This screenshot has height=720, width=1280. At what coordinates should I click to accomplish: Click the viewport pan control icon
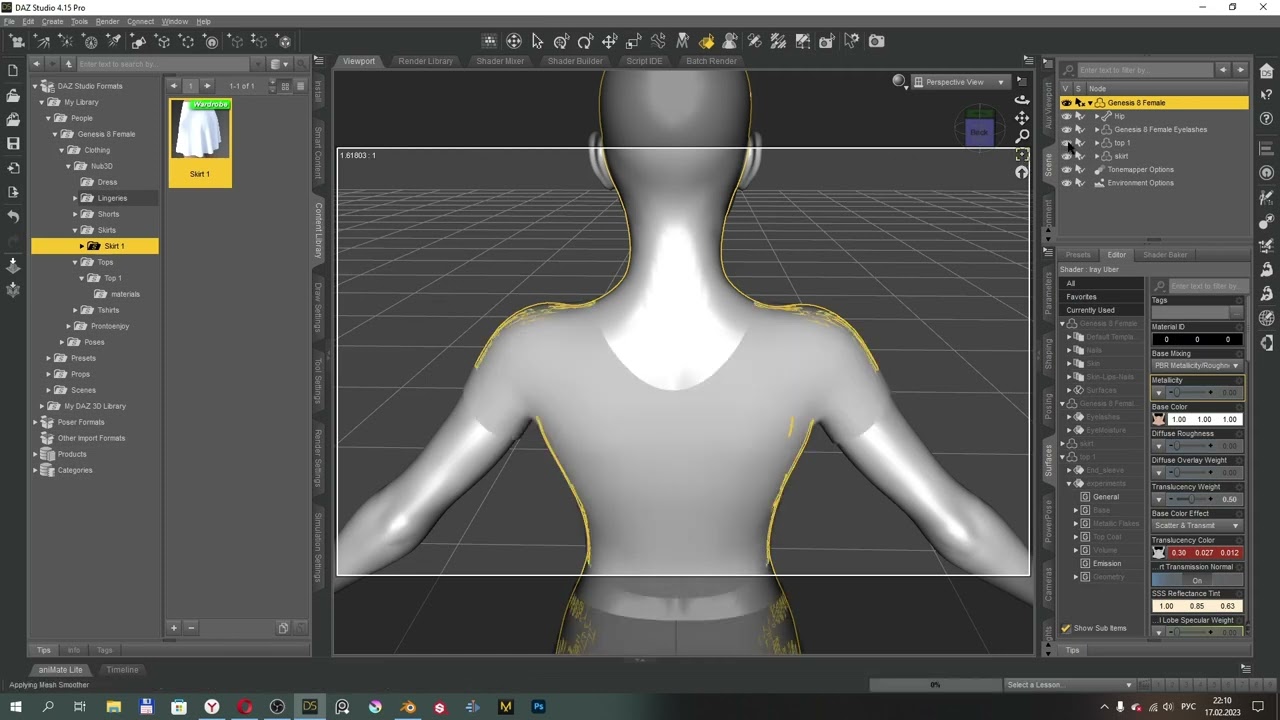coord(1021,118)
